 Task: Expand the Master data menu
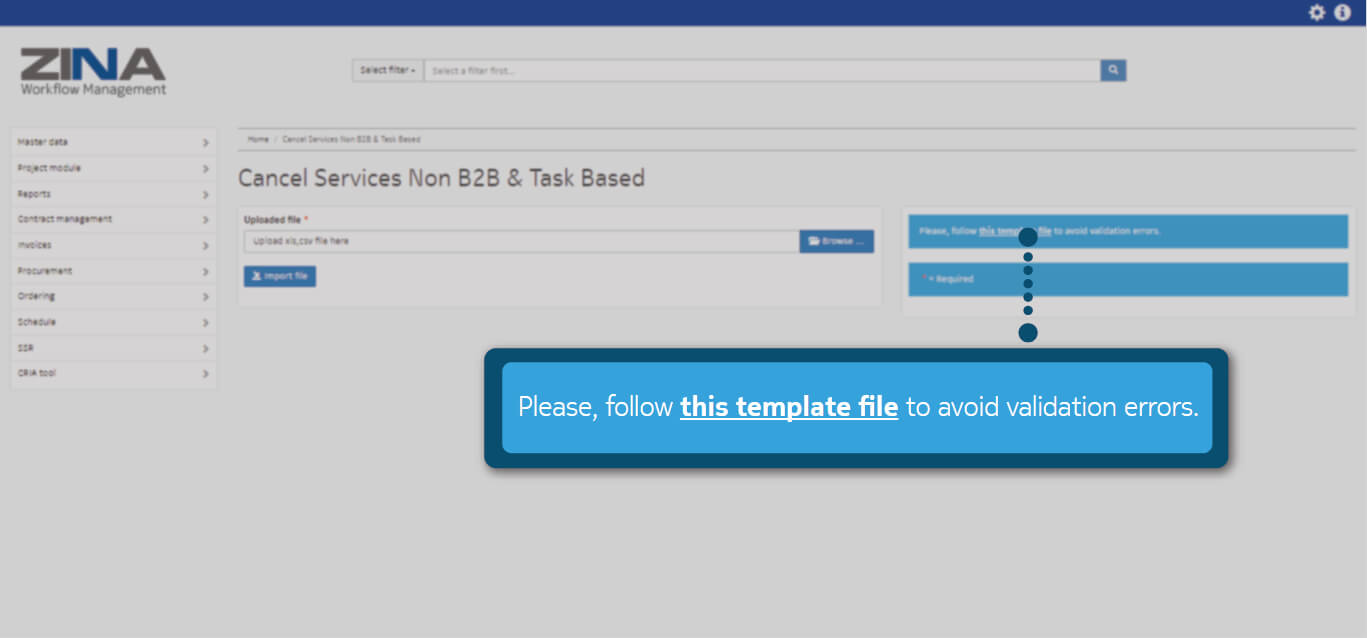[113, 142]
